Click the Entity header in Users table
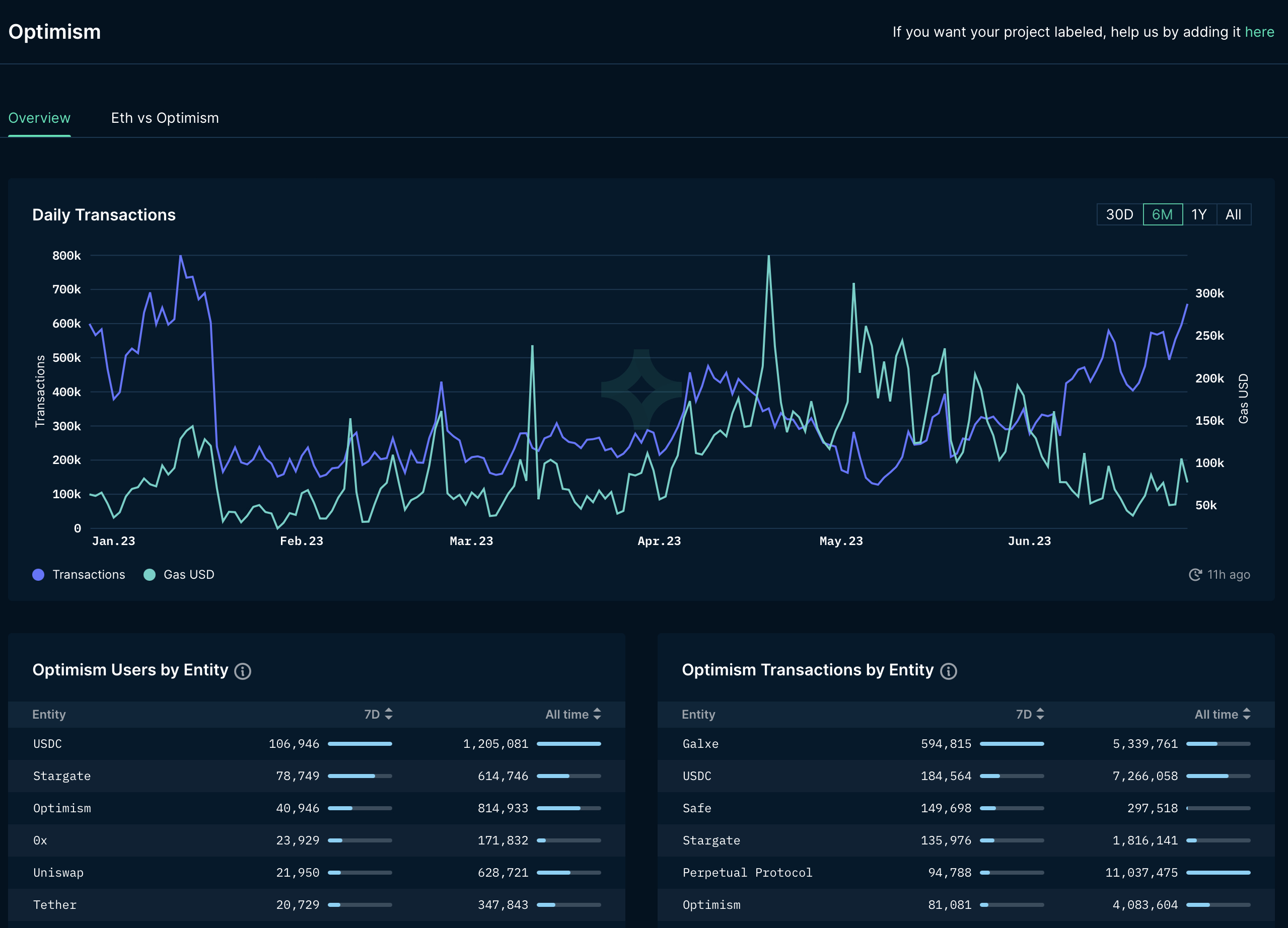1288x928 pixels. tap(49, 714)
